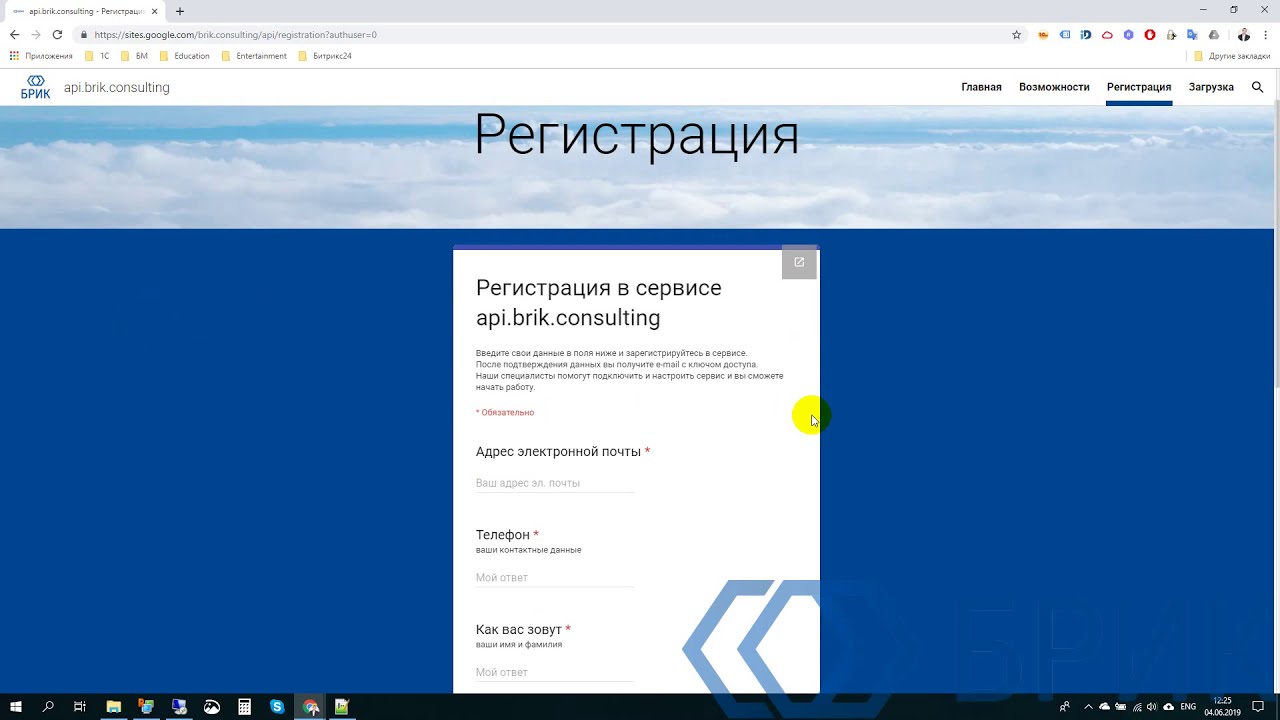
Task: Open the Education bookmarks folder
Action: pos(184,56)
